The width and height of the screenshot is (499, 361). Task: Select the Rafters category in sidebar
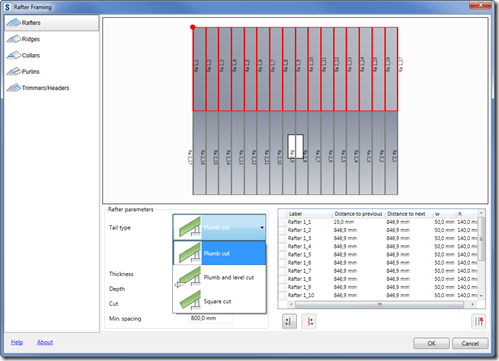52,23
